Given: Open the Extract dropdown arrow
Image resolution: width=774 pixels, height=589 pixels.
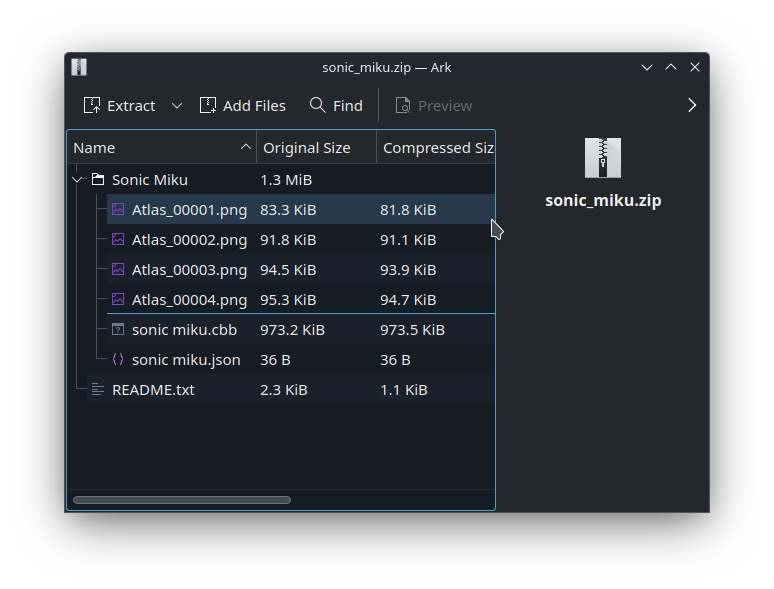Looking at the screenshot, I should pos(177,106).
